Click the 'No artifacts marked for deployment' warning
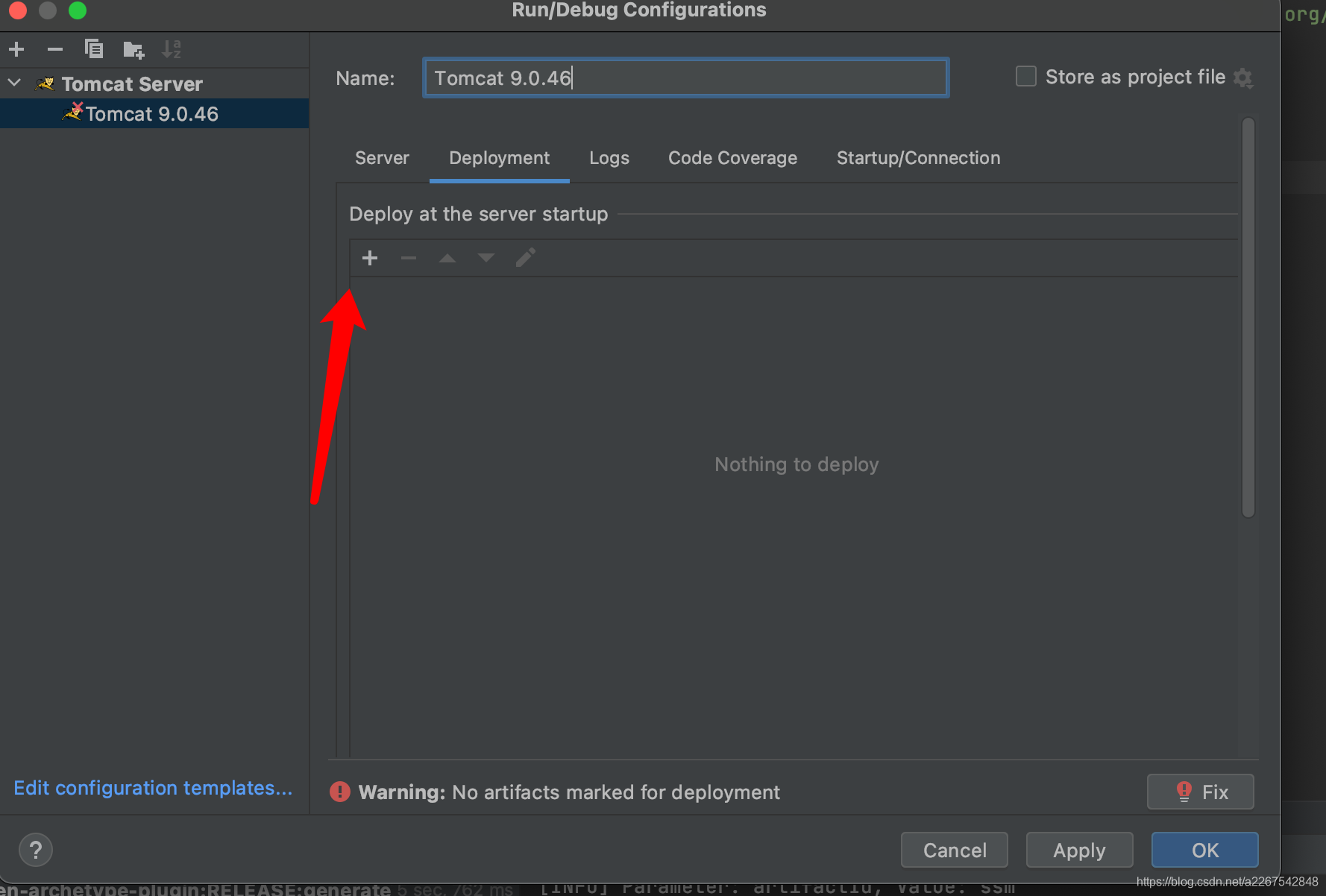1326x896 pixels. [x=616, y=792]
